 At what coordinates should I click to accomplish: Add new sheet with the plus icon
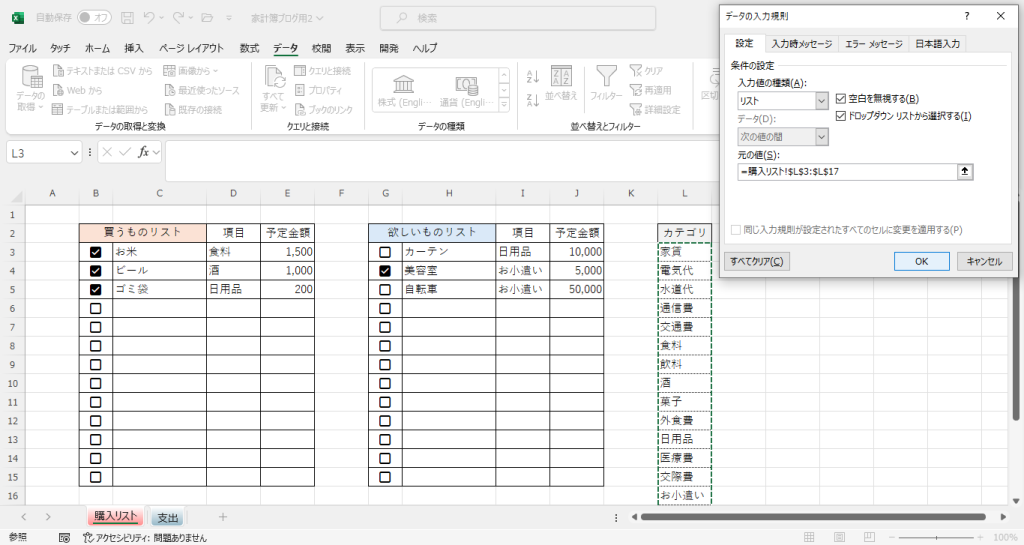(x=223, y=517)
